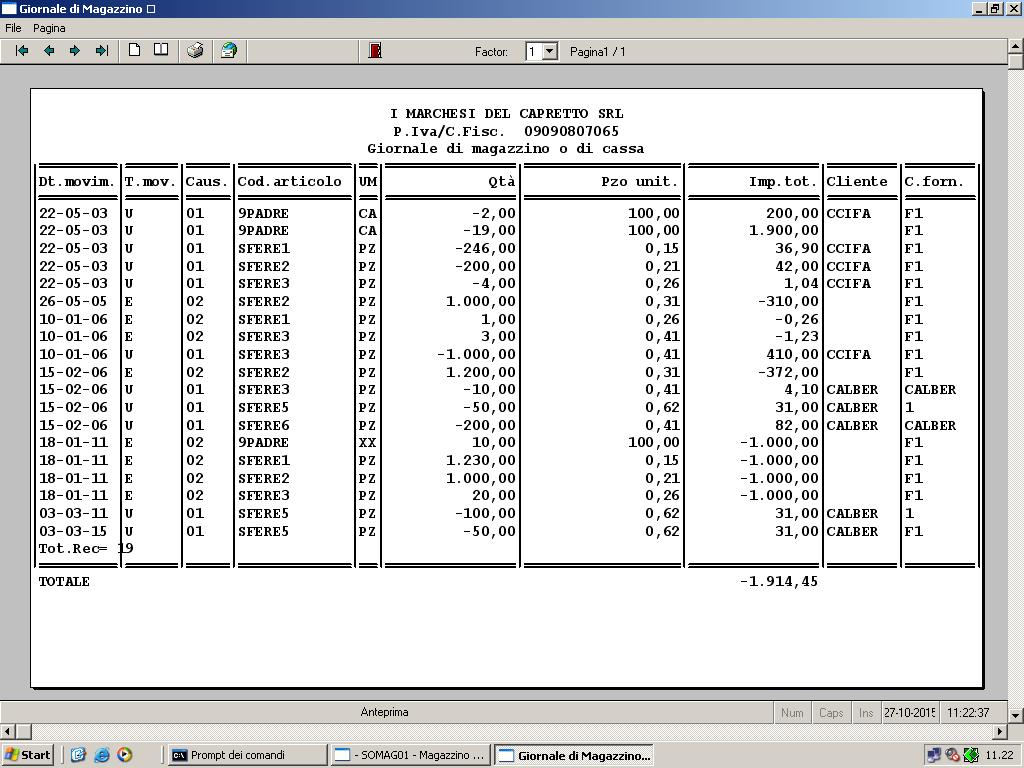Click the system tray clock 11.22
The image size is (1024, 768).
[x=999, y=756]
